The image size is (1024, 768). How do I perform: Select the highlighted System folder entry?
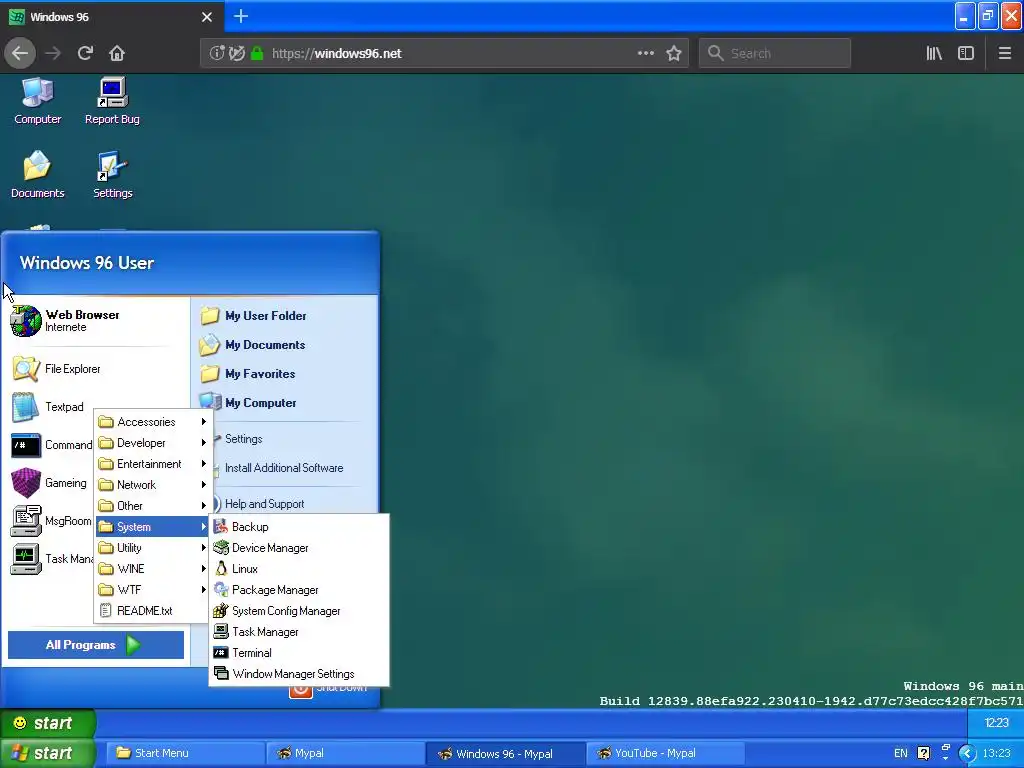pyautogui.click(x=152, y=527)
